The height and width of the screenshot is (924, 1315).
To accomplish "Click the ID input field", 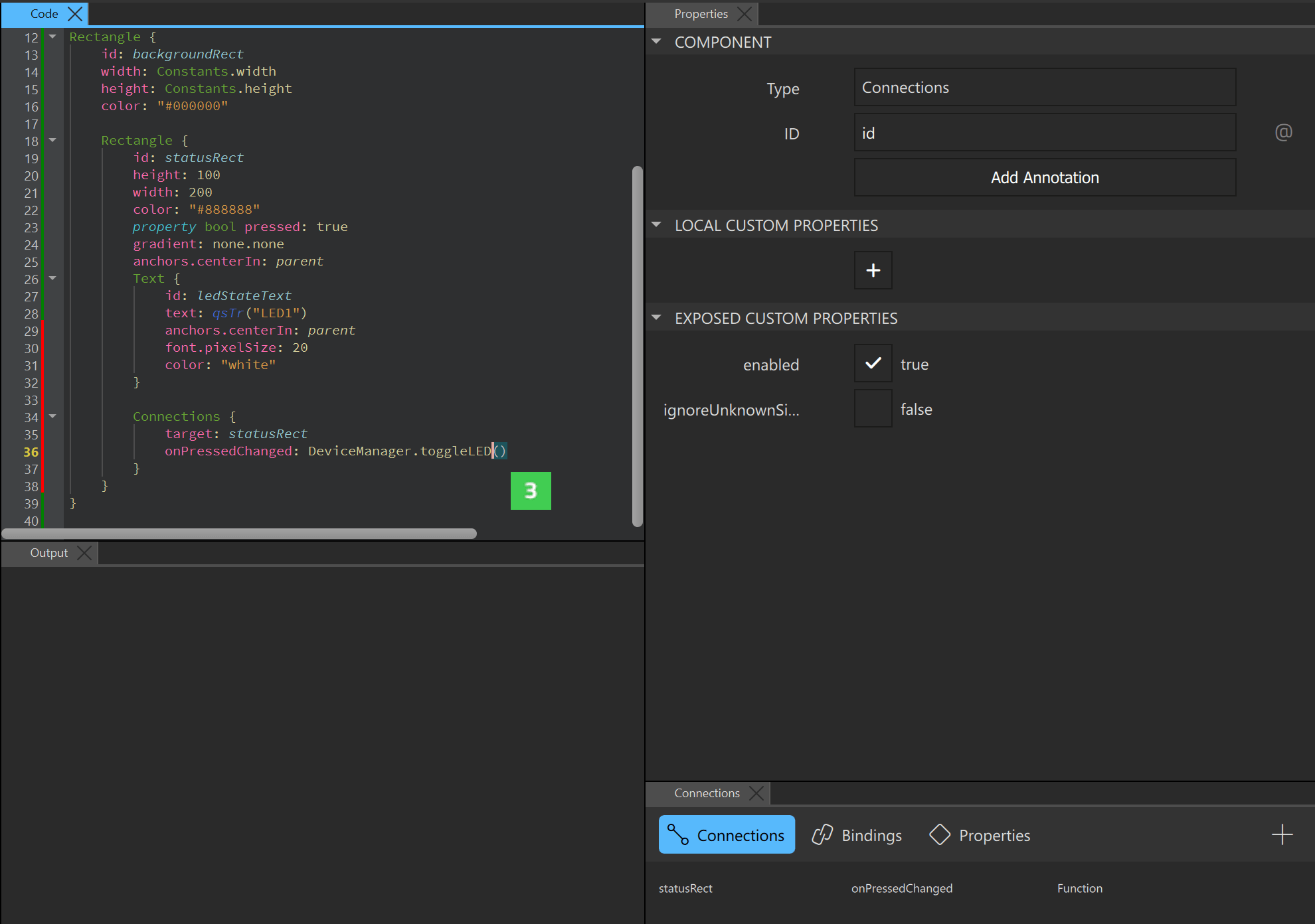I will pyautogui.click(x=1044, y=133).
